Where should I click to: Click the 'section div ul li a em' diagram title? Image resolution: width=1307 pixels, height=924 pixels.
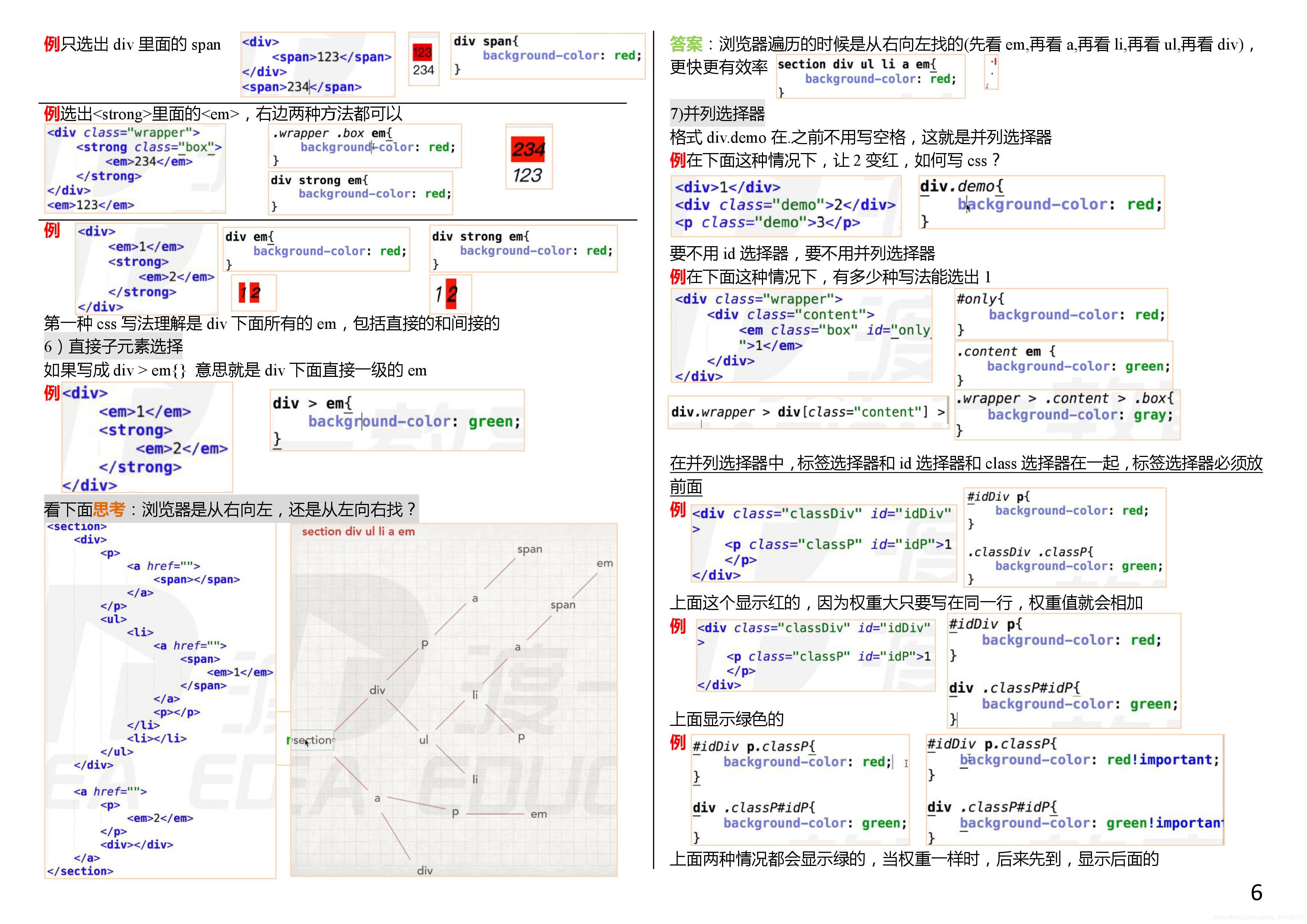358,531
